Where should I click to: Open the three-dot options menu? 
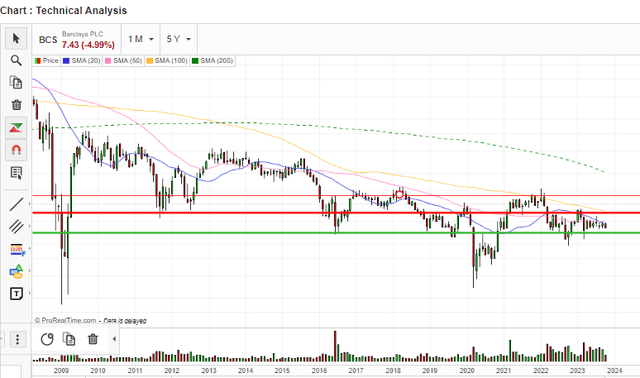[x=17, y=339]
